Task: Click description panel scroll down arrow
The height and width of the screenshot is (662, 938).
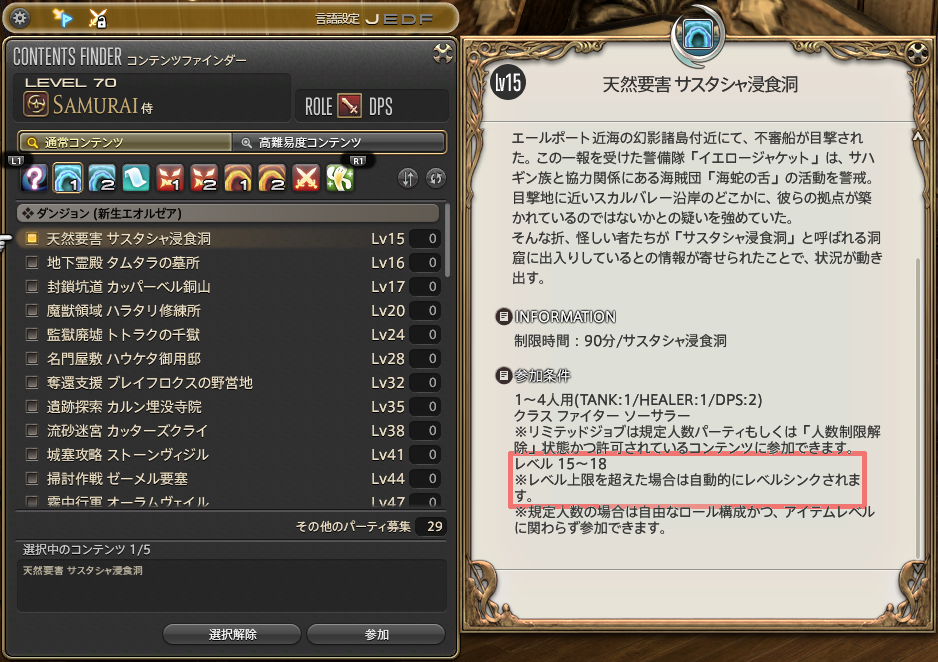Action: point(918,568)
